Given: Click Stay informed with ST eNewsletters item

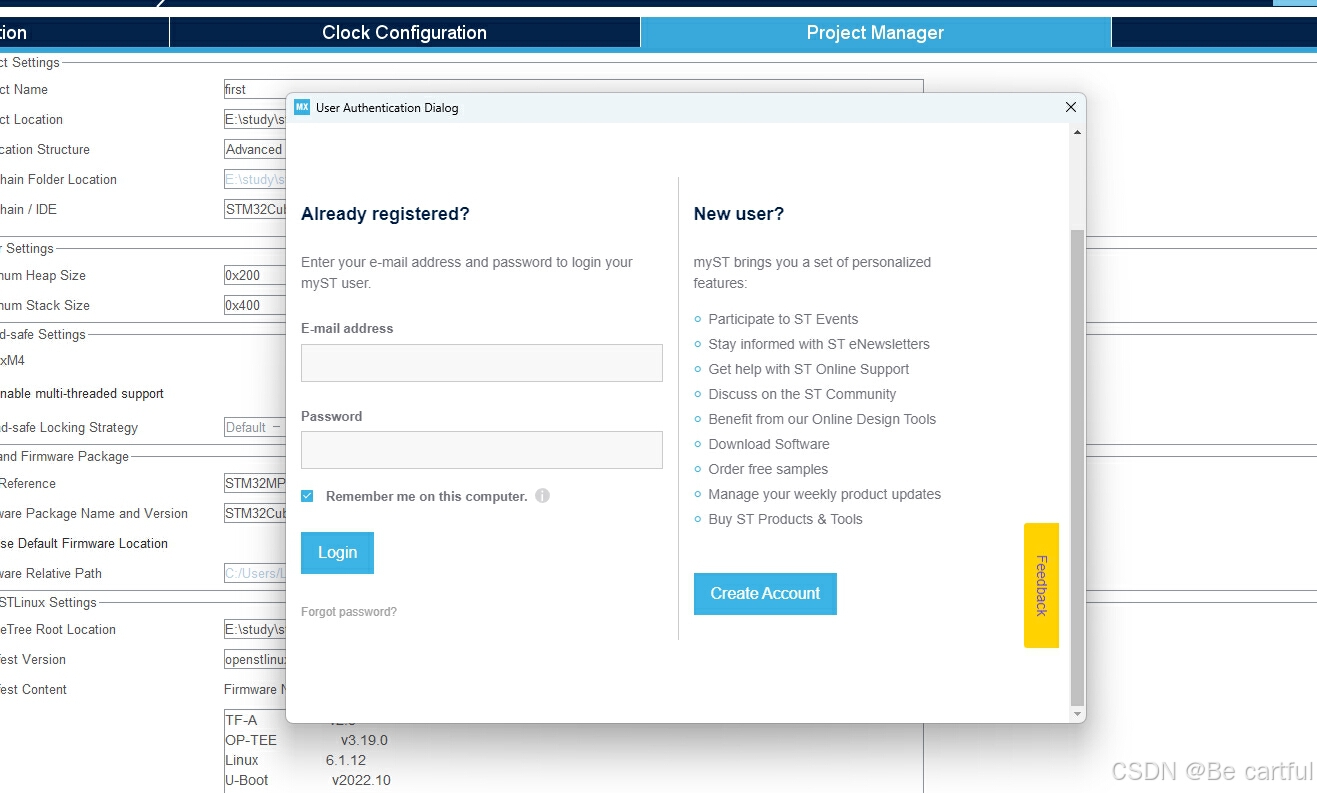Looking at the screenshot, I should 819,344.
